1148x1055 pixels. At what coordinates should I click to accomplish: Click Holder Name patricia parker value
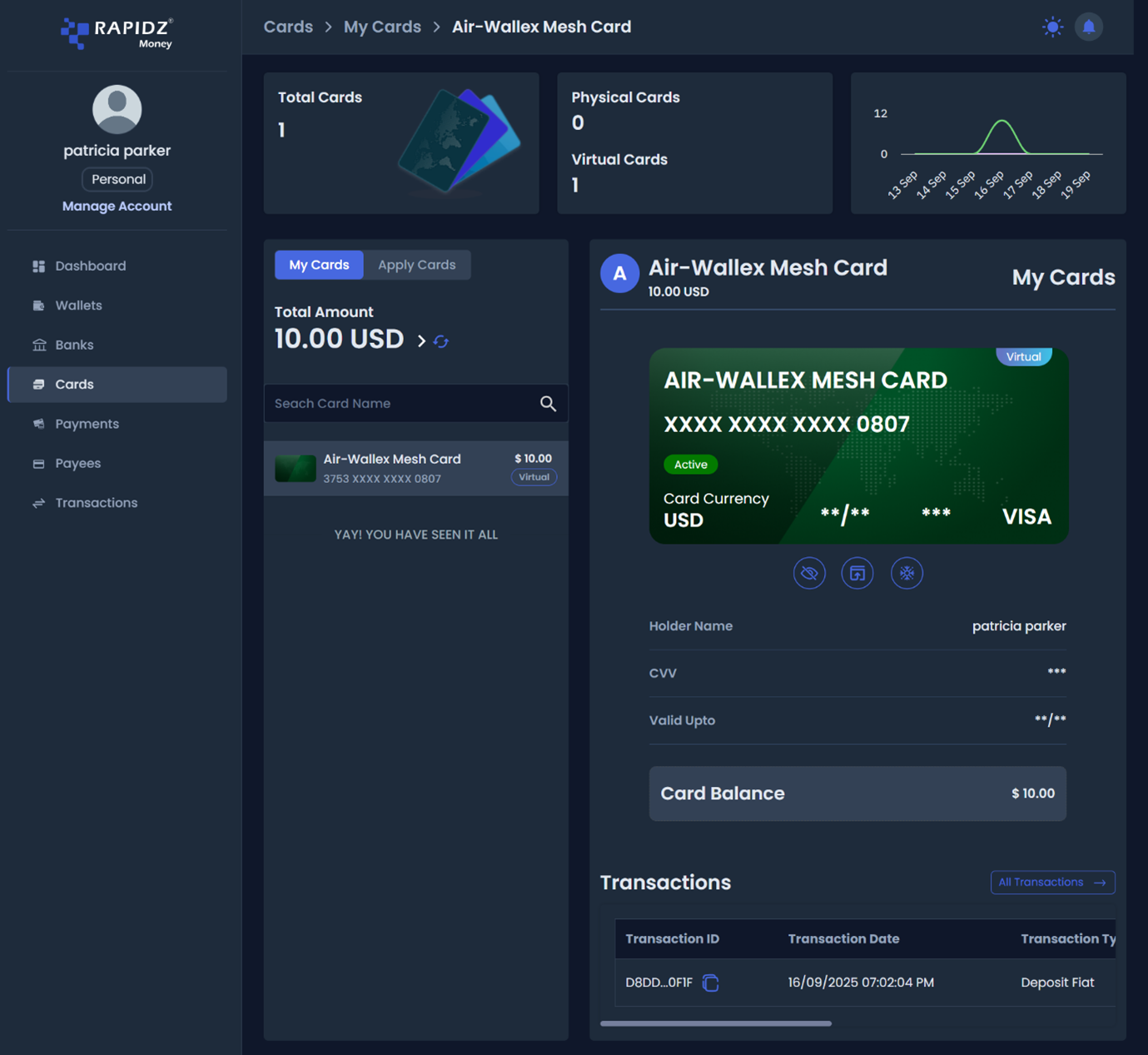(x=1019, y=626)
